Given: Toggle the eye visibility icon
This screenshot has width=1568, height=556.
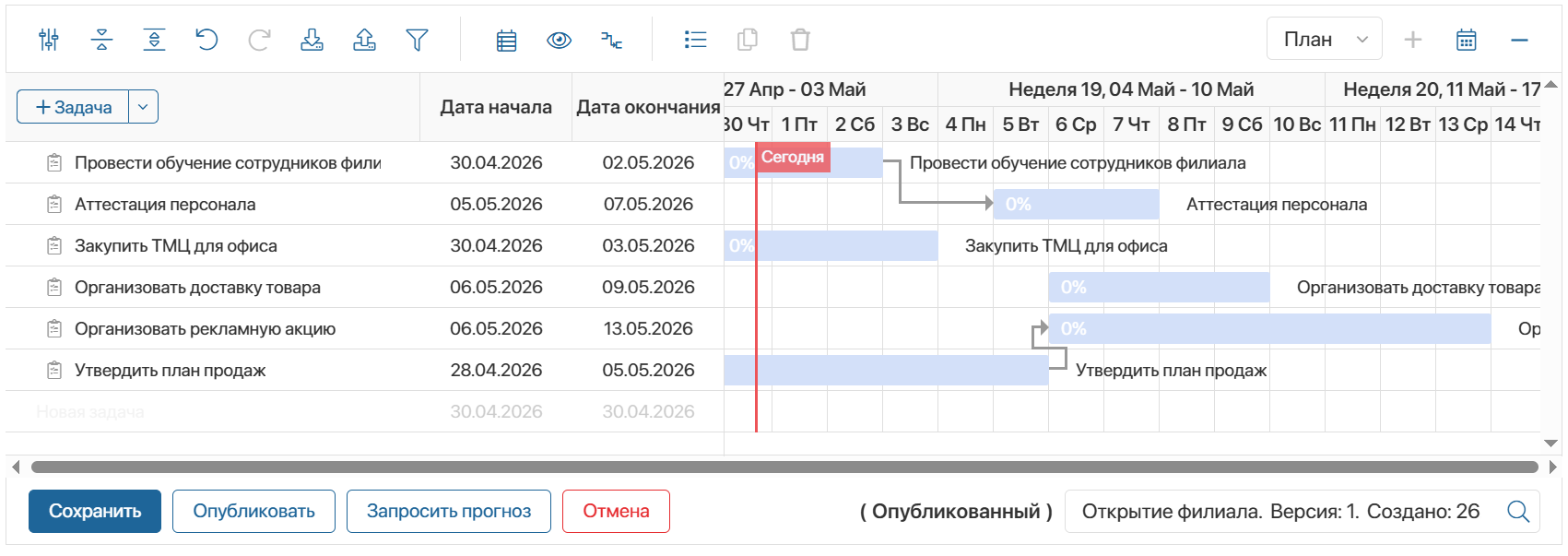Looking at the screenshot, I should click(x=559, y=40).
